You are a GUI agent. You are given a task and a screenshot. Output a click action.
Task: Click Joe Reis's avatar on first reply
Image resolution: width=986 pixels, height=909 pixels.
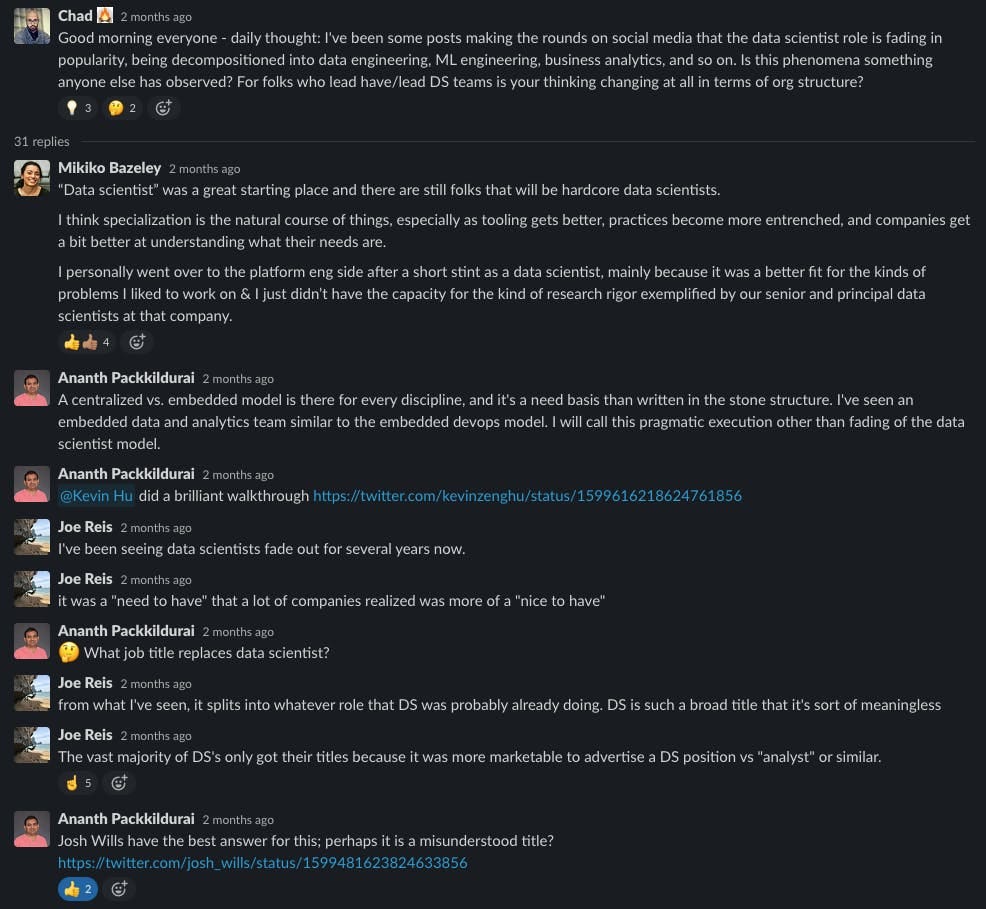[x=31, y=537]
